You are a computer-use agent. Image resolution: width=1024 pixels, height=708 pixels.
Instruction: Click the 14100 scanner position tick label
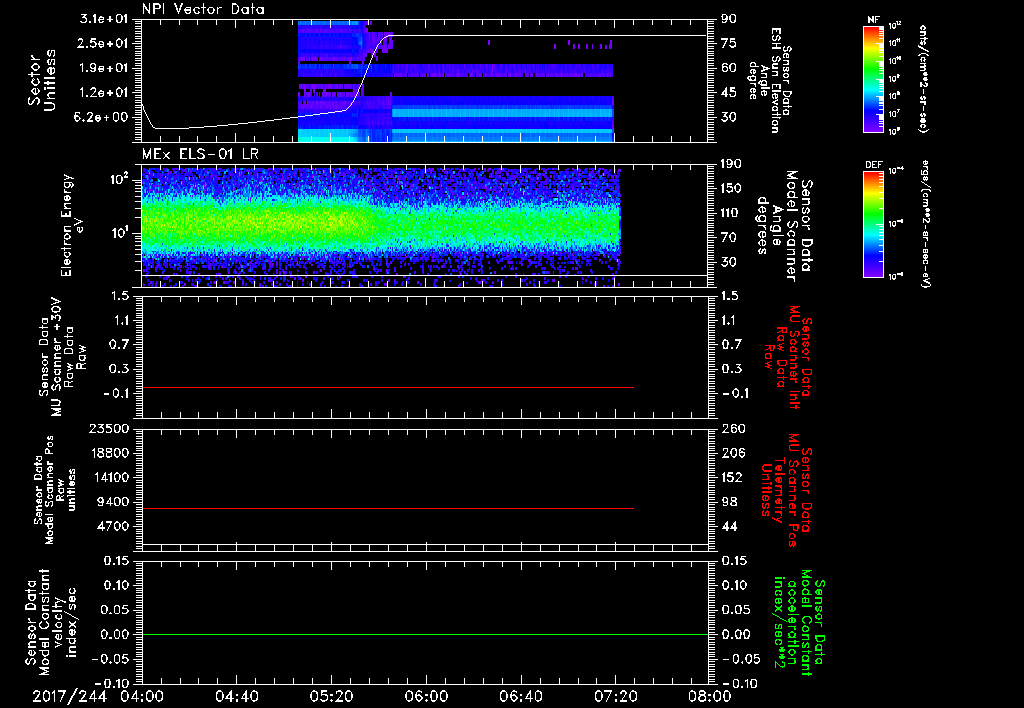tap(109, 477)
